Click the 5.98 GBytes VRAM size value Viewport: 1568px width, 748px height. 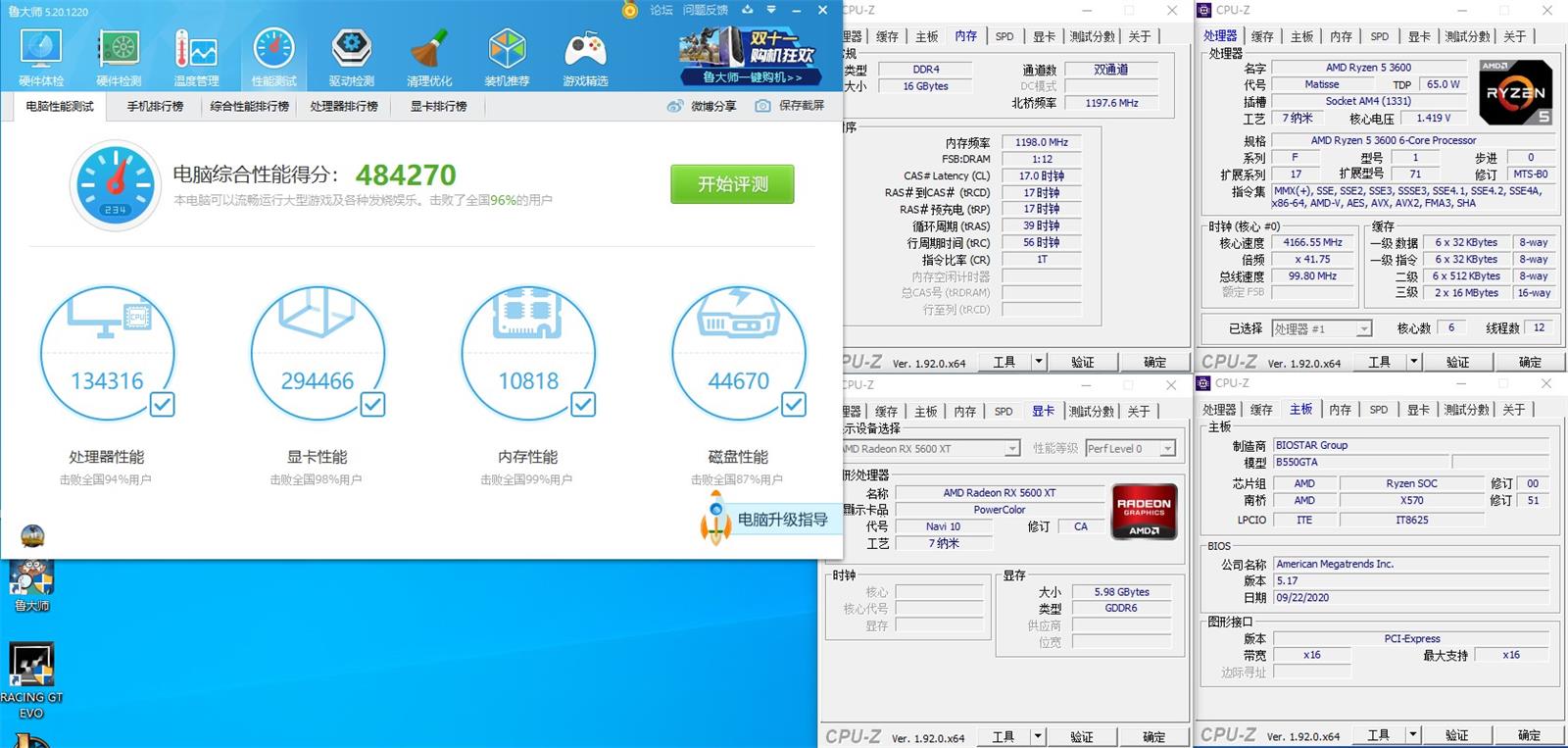pyautogui.click(x=1121, y=592)
